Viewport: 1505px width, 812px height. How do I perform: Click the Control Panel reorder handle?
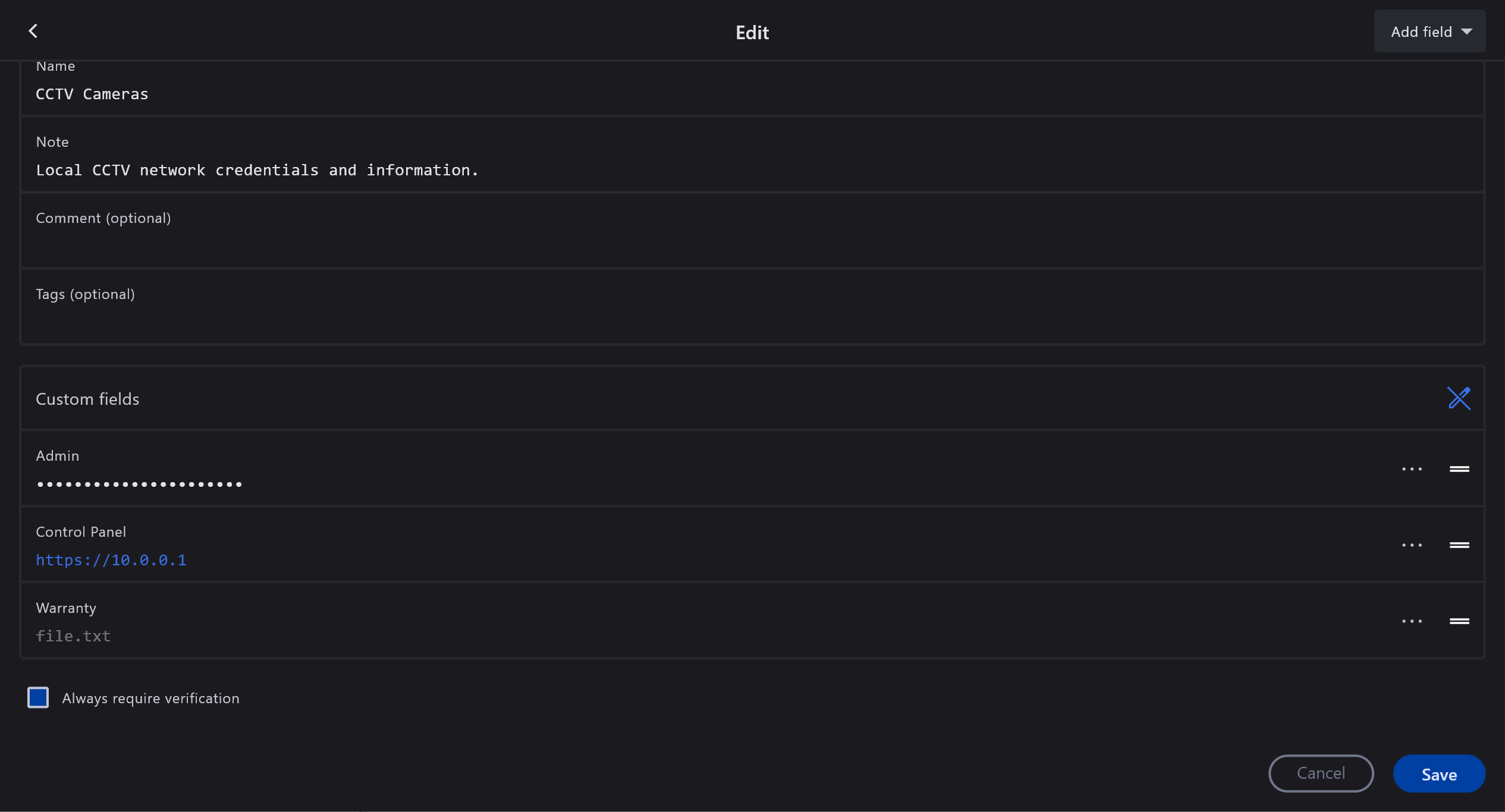coord(1459,545)
